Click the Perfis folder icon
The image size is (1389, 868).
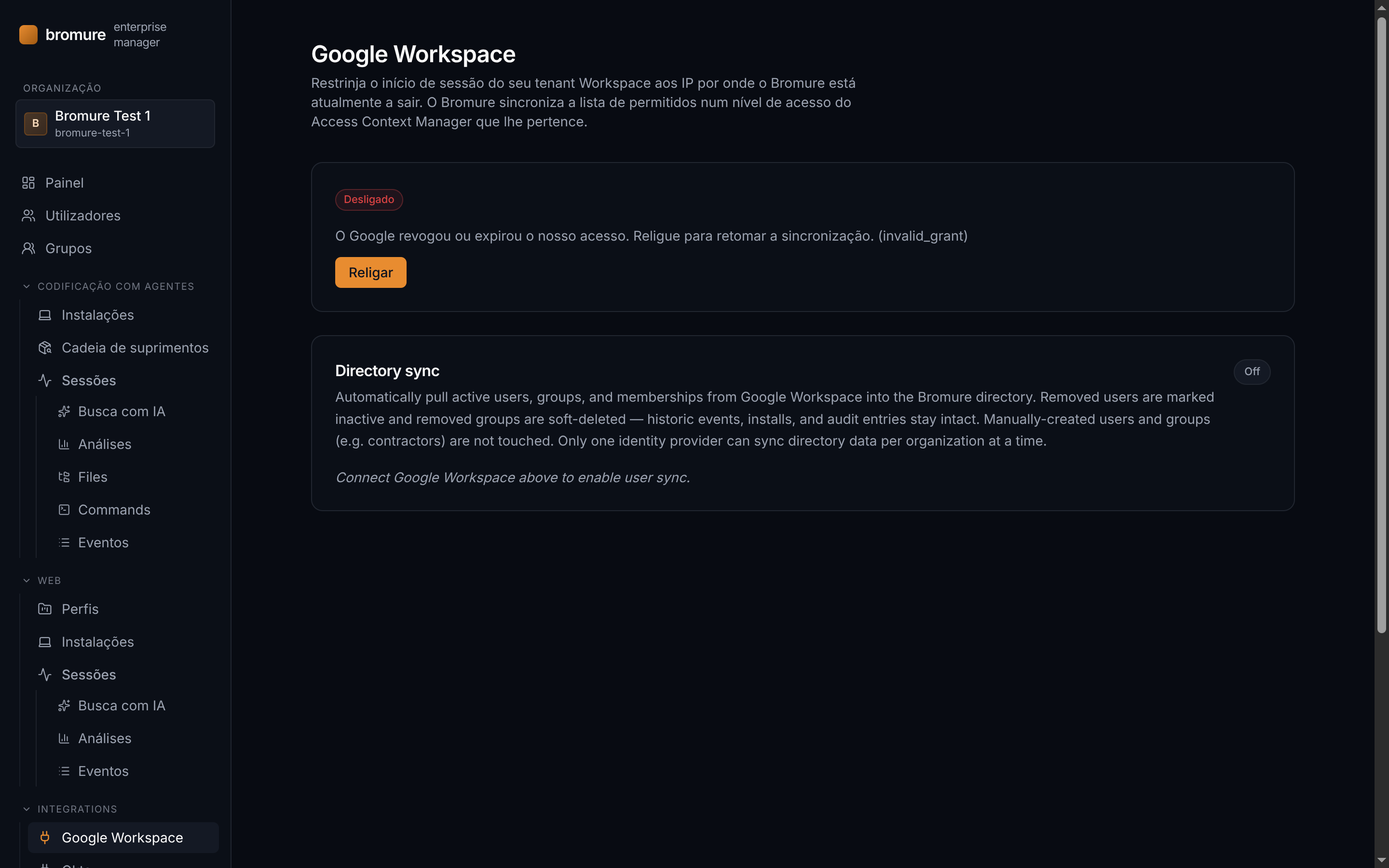point(45,609)
